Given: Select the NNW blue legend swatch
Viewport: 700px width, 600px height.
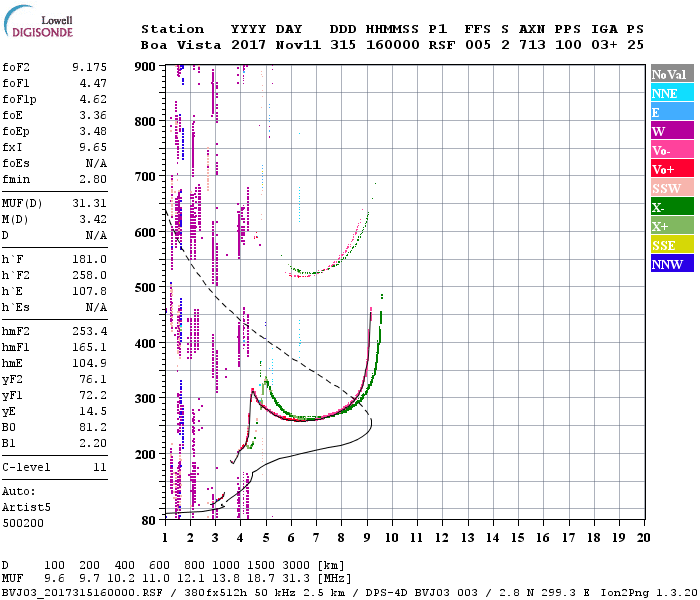Looking at the screenshot, I should [x=670, y=264].
